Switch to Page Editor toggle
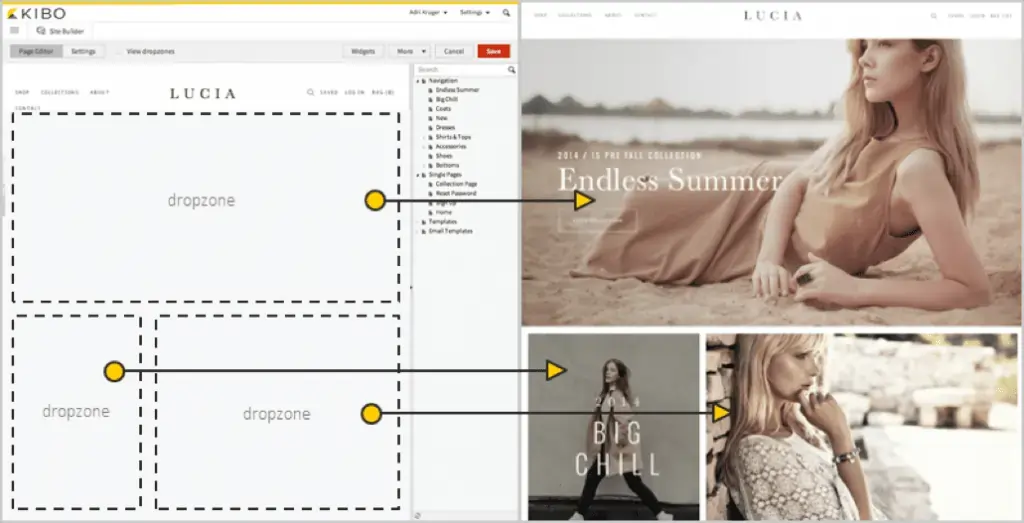 [x=37, y=51]
